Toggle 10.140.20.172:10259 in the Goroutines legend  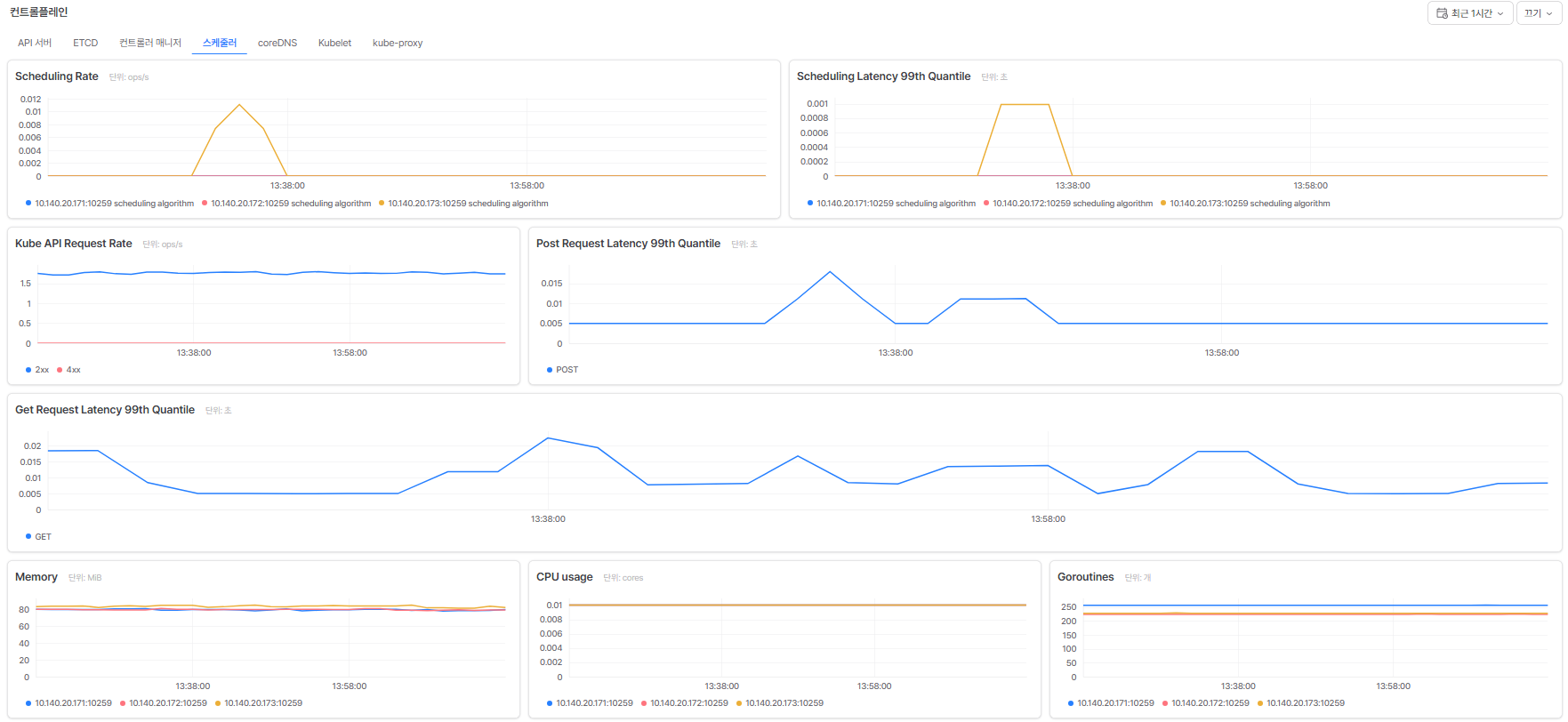point(1206,703)
